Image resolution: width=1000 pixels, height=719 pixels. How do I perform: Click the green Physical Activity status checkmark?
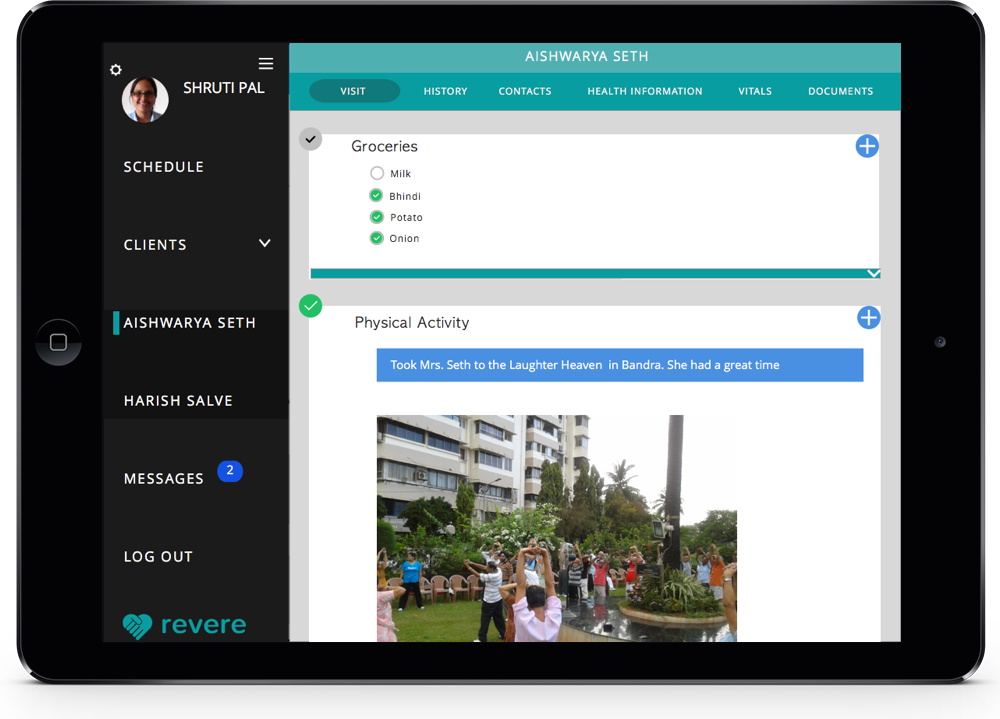[311, 306]
